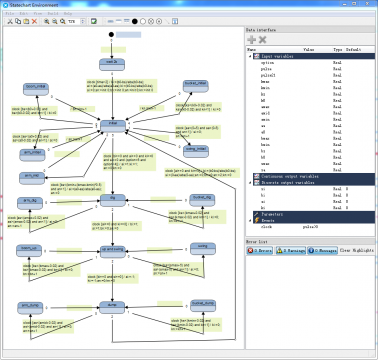Open the File menu
This screenshot has height=360, width=378.
coord(10,14)
